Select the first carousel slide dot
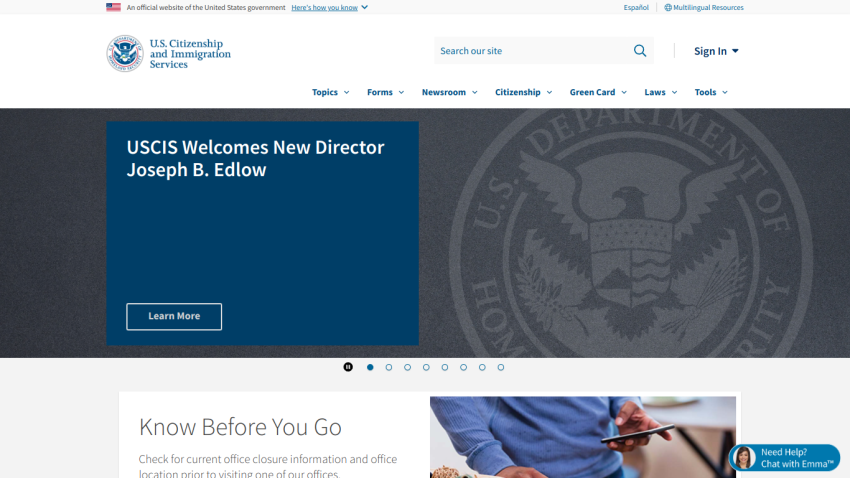Viewport: 850px width, 478px height. click(370, 367)
